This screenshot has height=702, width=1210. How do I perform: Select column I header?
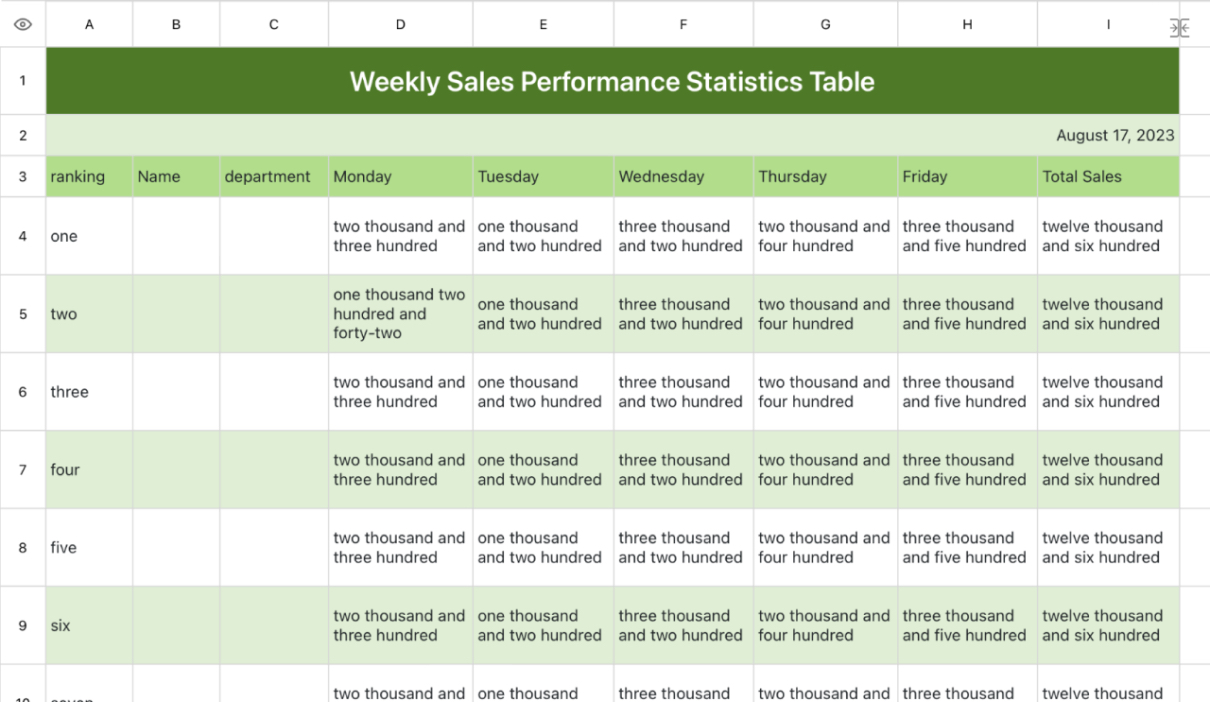(1108, 25)
